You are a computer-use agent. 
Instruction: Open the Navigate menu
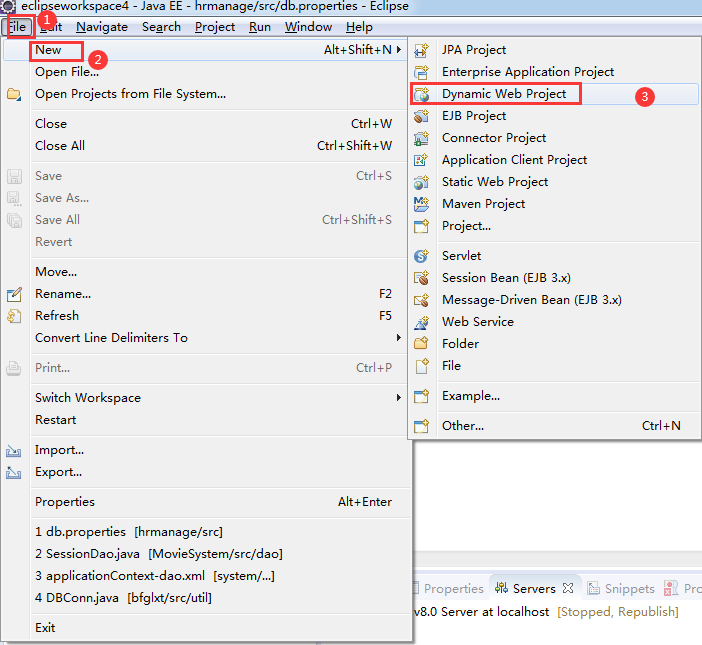tap(102, 27)
